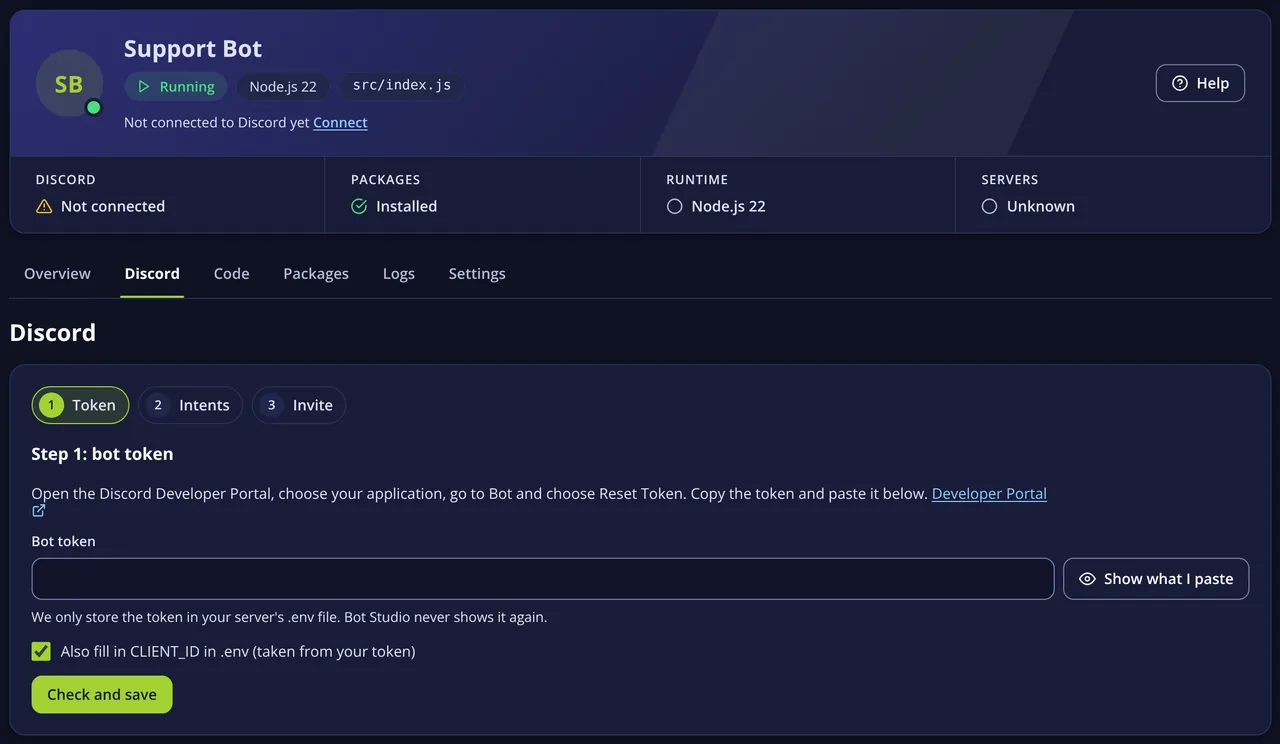
Task: Toggle Show what I paste
Action: coord(1156,579)
